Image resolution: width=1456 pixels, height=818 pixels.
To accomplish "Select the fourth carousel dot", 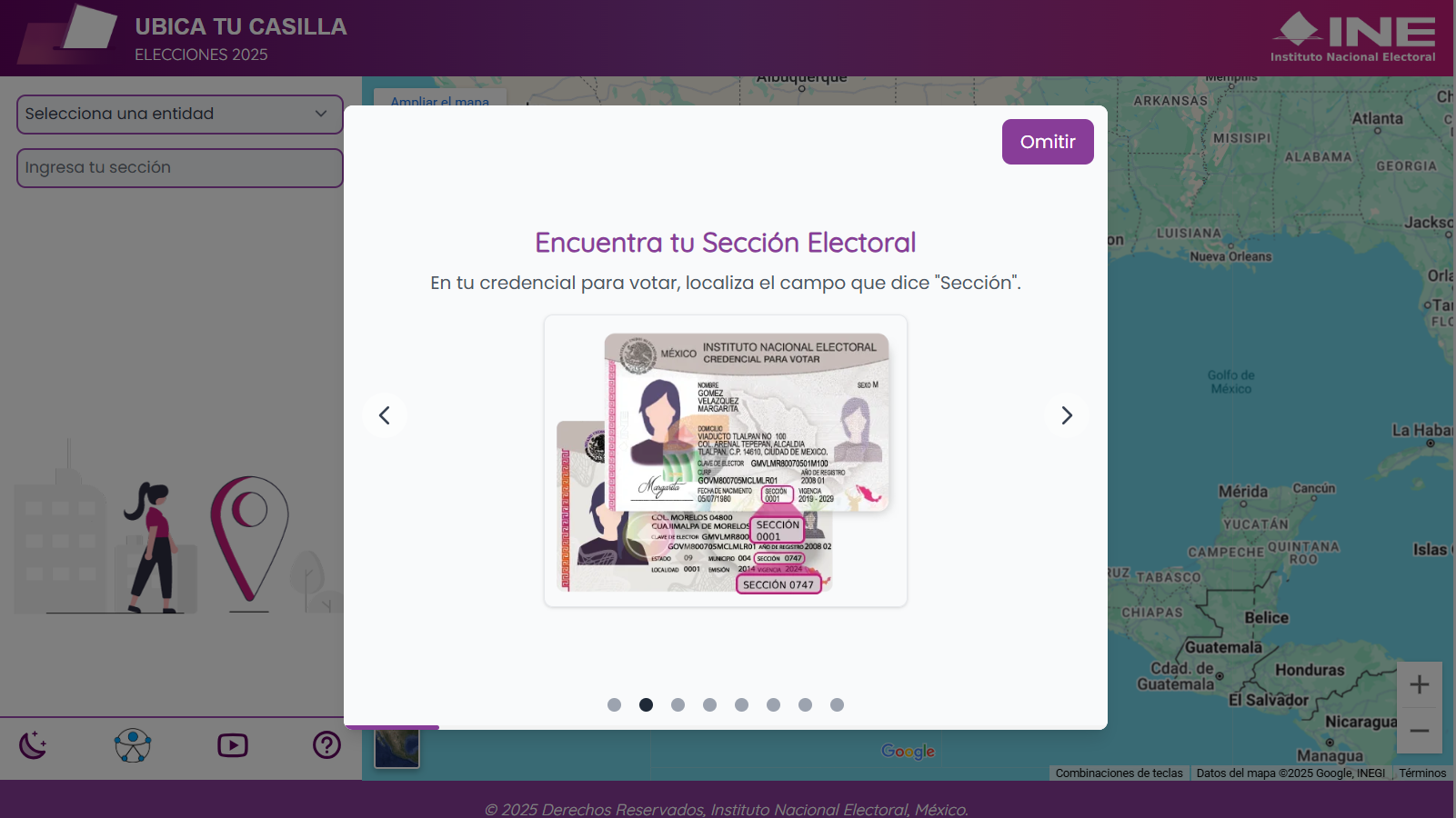I will tap(709, 704).
